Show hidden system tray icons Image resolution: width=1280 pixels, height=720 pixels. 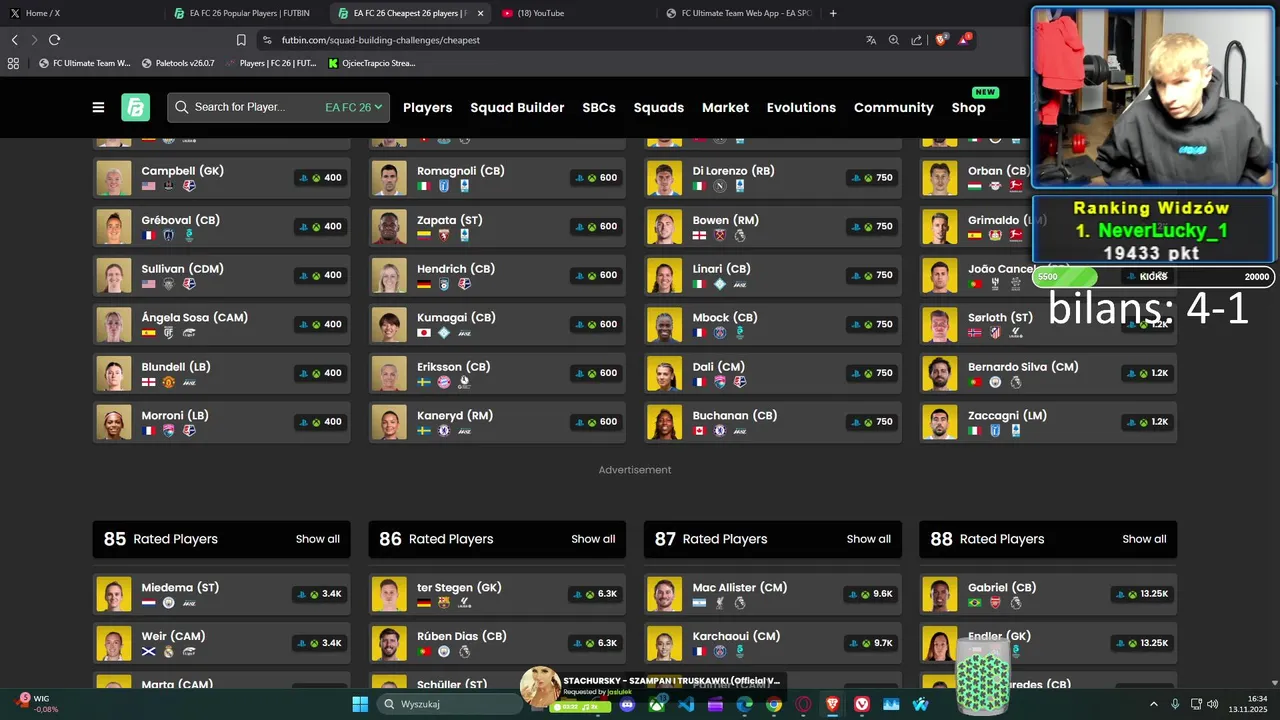[x=1153, y=704]
